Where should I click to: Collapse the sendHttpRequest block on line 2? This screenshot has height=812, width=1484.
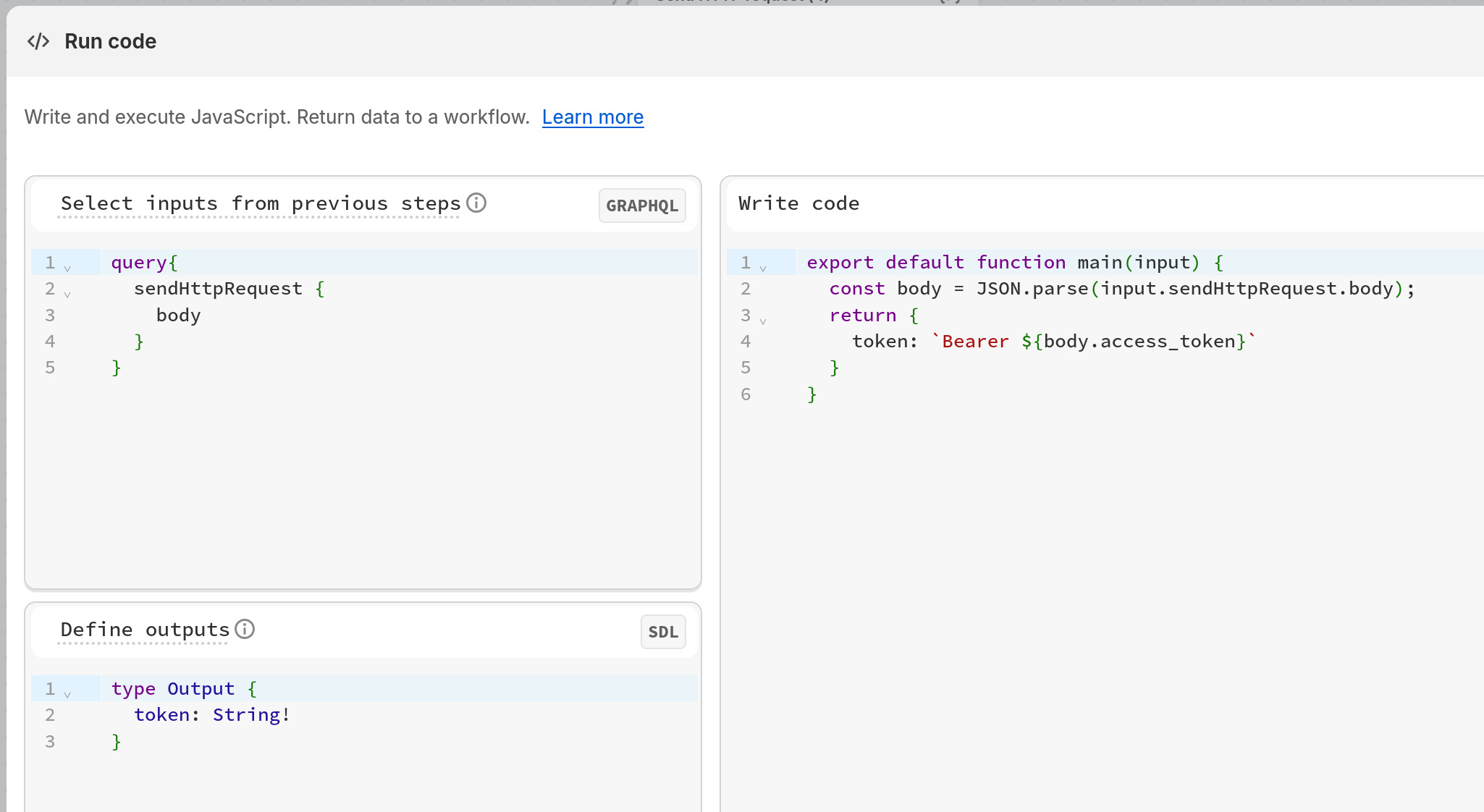tap(67, 294)
